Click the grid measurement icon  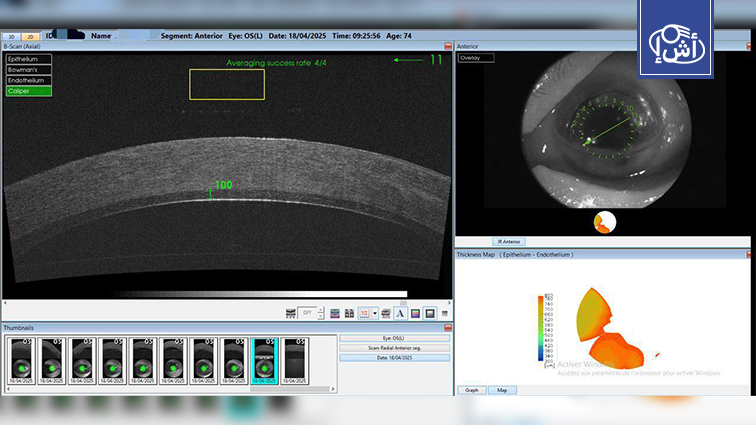(x=364, y=313)
